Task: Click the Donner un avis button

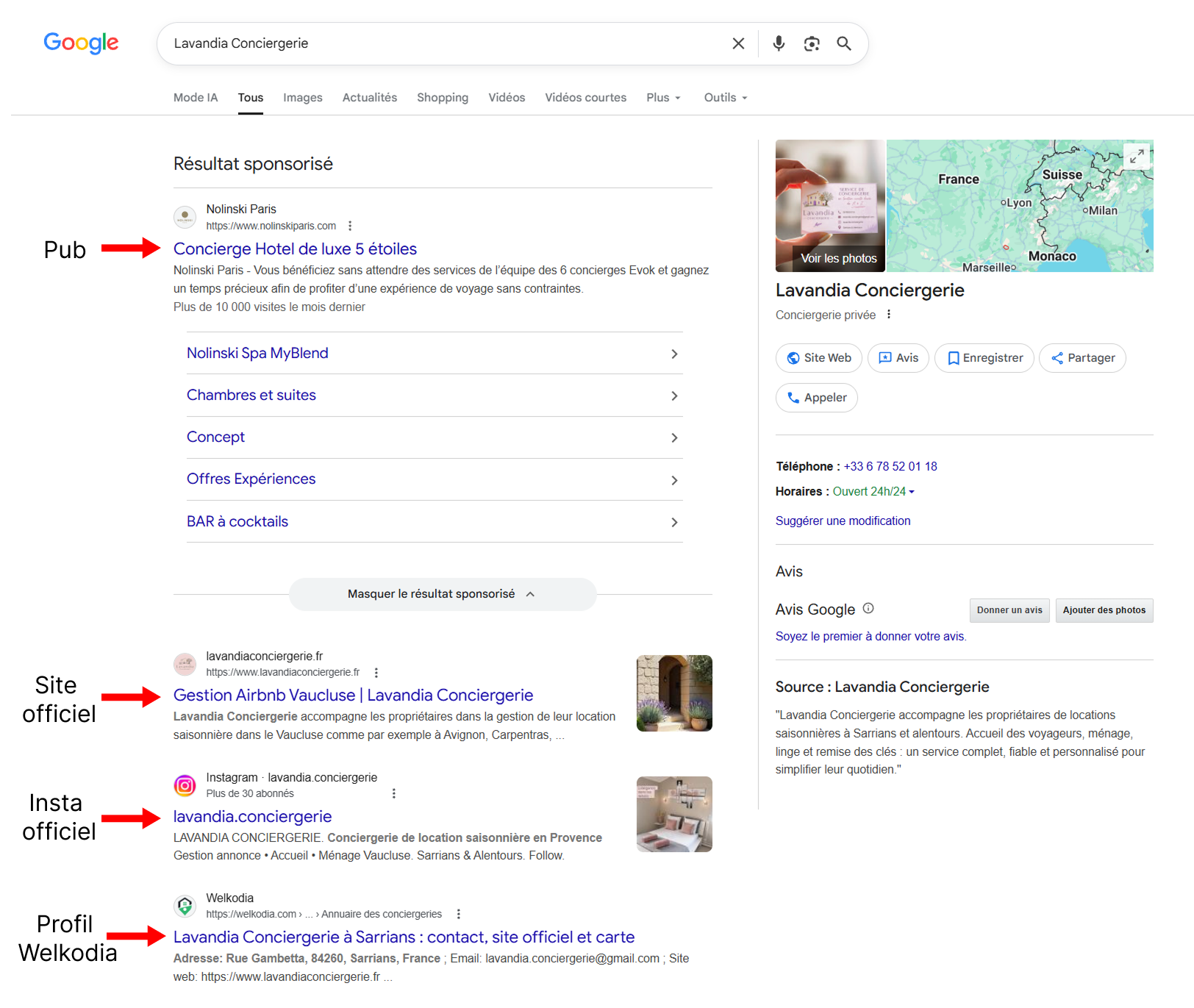Action: (x=1009, y=610)
